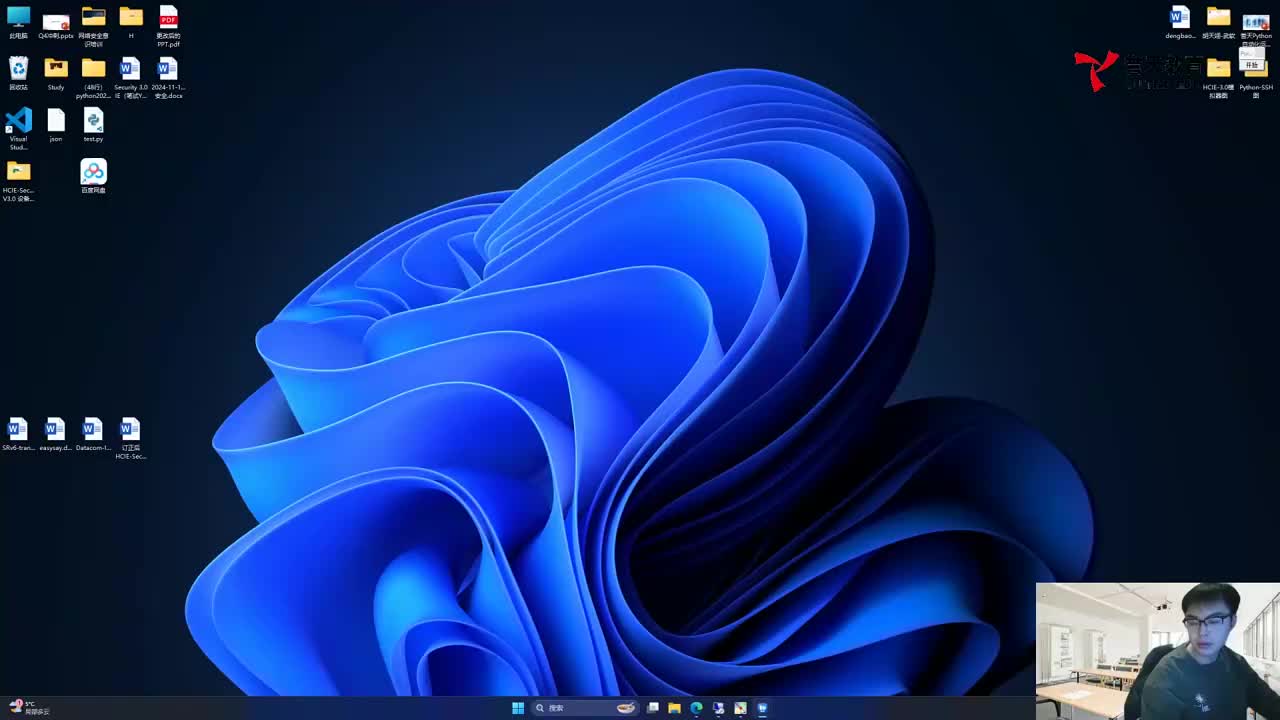Open the Windows Start menu
The width and height of the screenshot is (1280, 720).
click(518, 708)
